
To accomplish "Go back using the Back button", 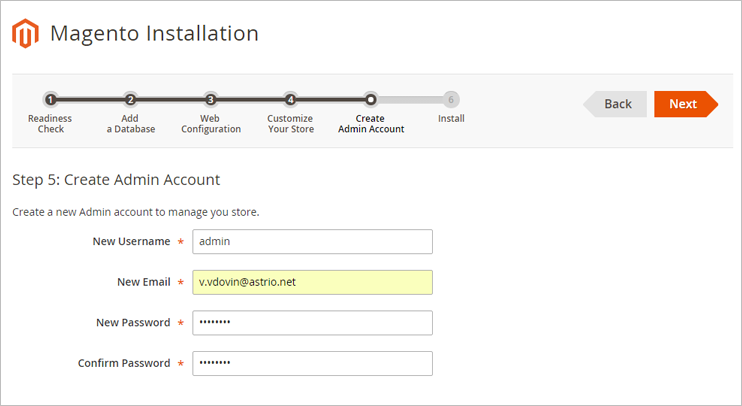I will [x=615, y=104].
